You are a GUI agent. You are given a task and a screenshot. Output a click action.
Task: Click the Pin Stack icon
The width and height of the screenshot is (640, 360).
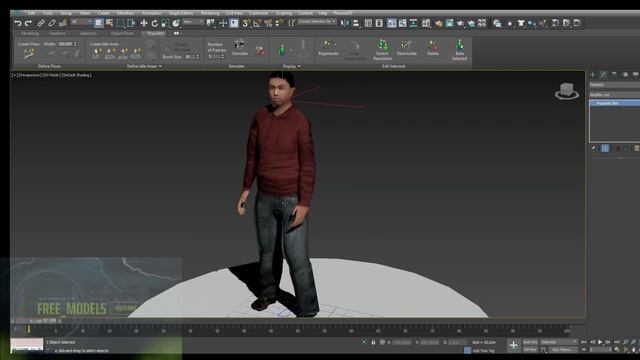tap(593, 148)
